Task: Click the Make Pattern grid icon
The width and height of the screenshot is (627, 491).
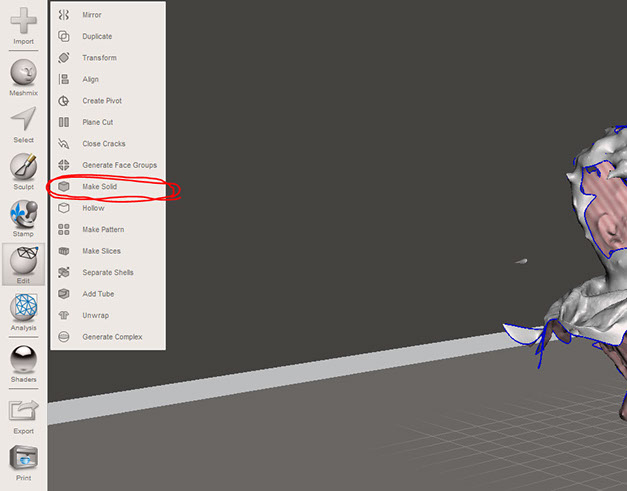Action: coord(64,230)
